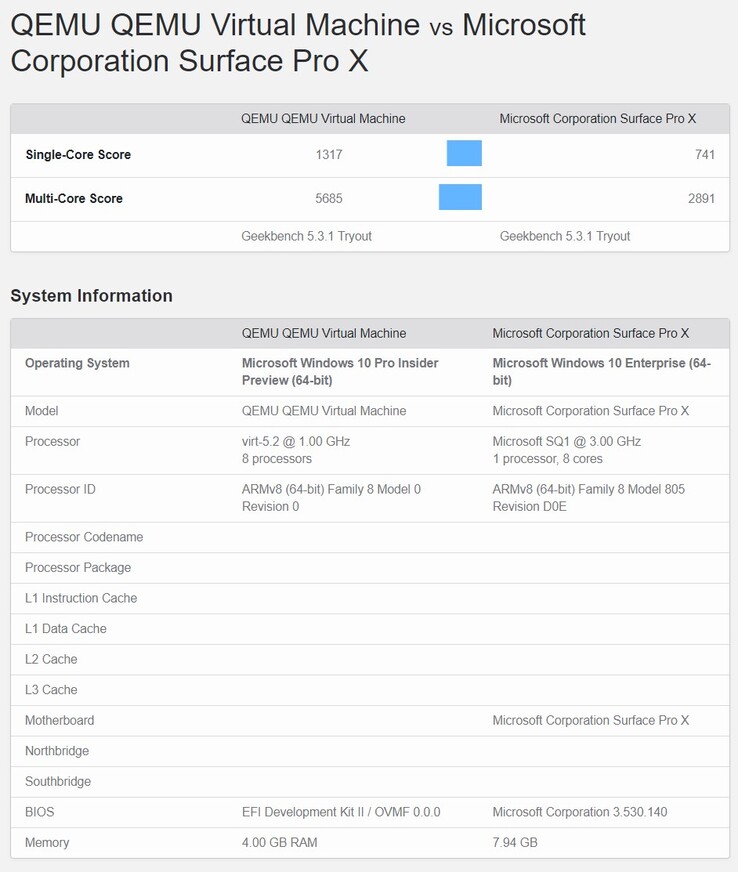Screen dimensions: 738x872
Task: Select the 4.00 GB RAM memory value
Action: 279,843
